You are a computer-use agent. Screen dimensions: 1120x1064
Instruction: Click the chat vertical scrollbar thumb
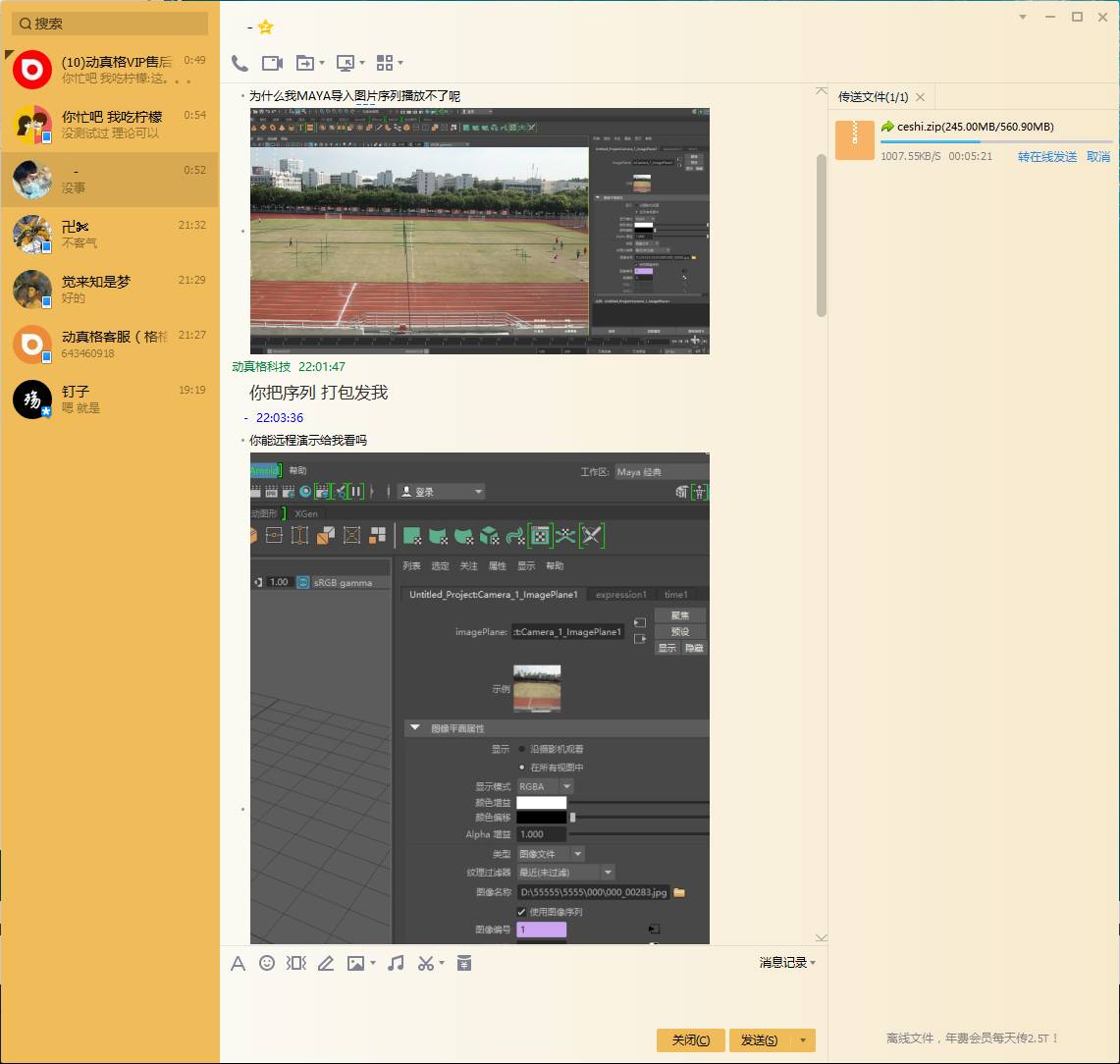pos(822,236)
